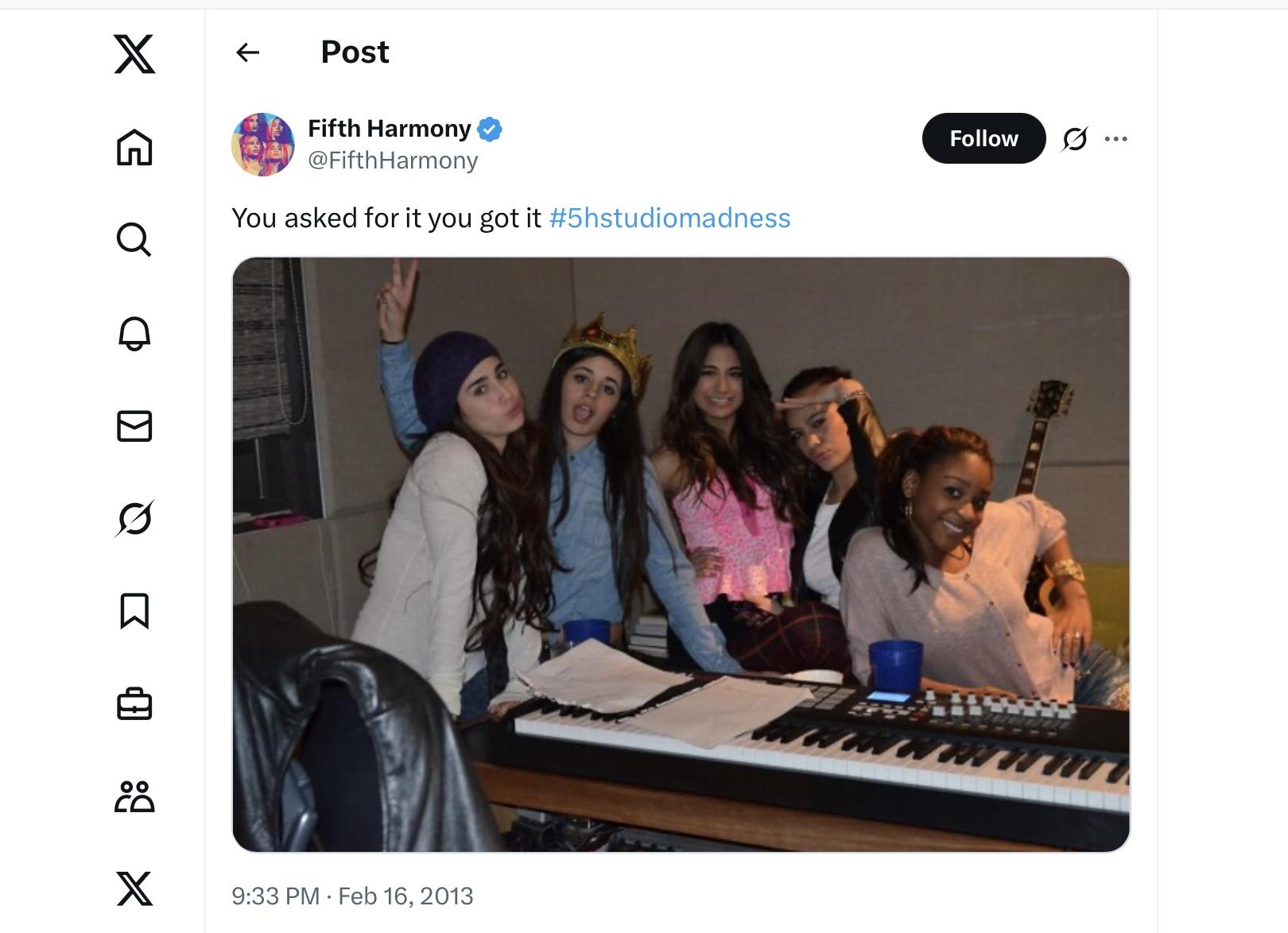Open Communities people icon
Image resolution: width=1288 pixels, height=933 pixels.
point(134,796)
